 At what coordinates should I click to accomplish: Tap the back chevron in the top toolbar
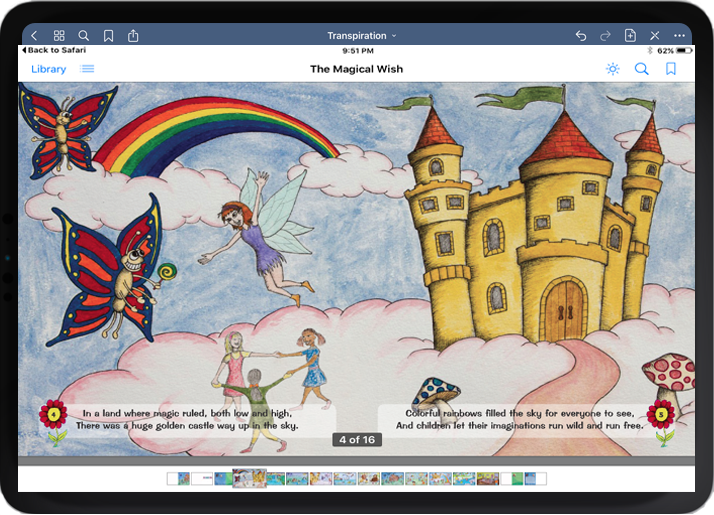34,36
